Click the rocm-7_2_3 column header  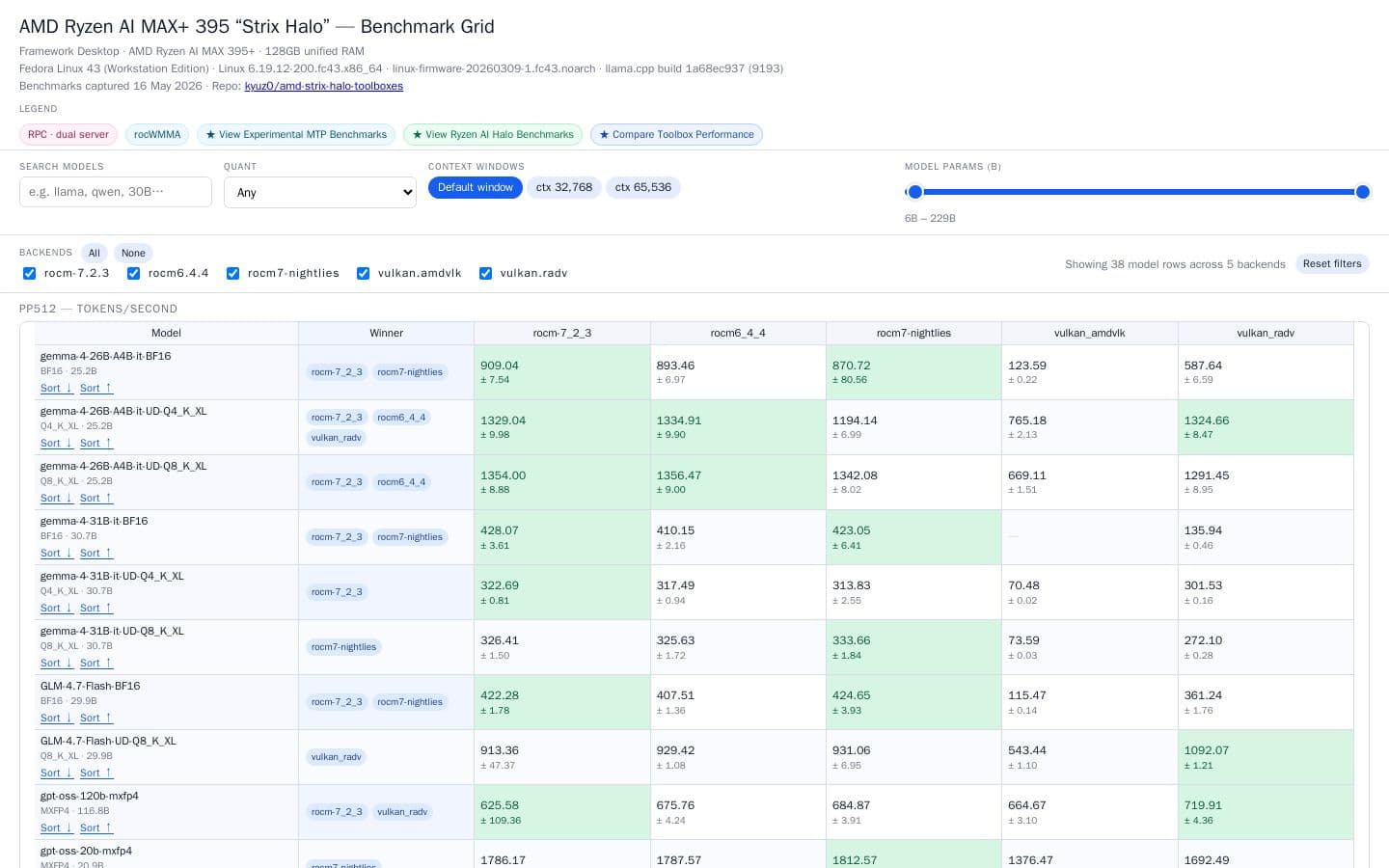[x=562, y=333]
